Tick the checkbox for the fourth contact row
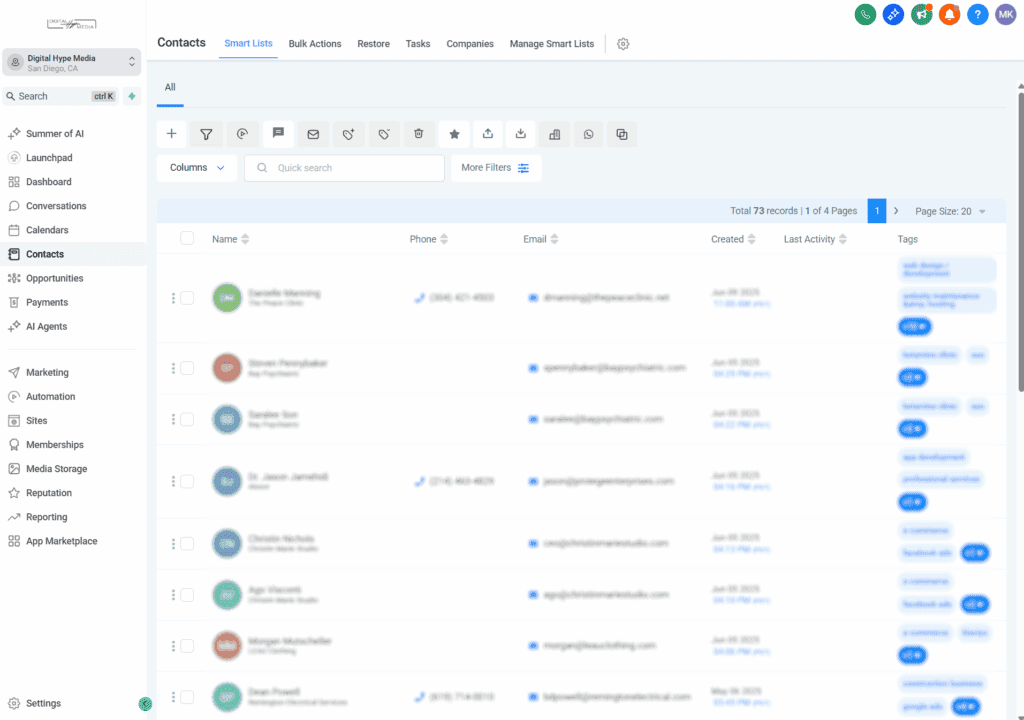The width and height of the screenshot is (1024, 720). point(187,482)
